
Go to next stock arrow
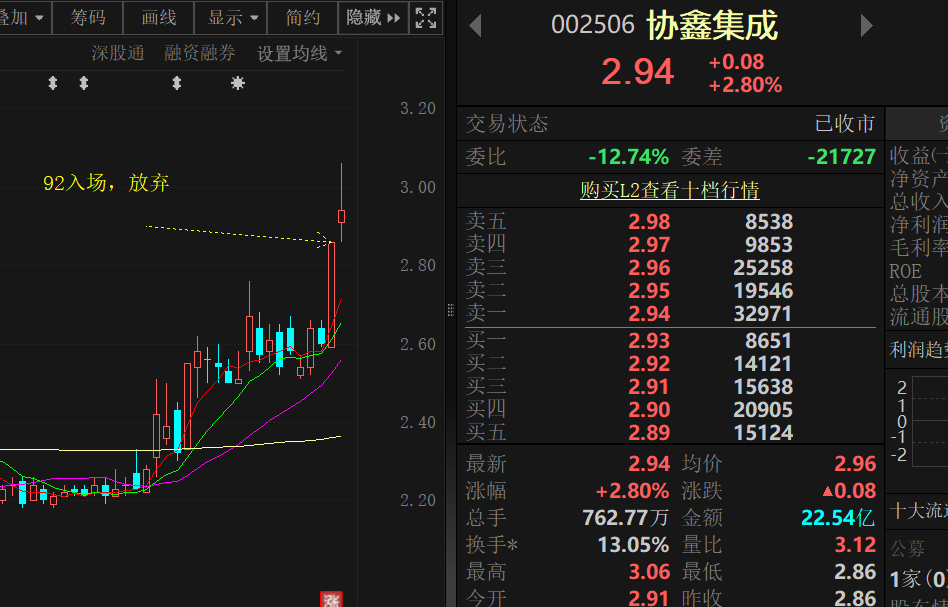(x=866, y=26)
